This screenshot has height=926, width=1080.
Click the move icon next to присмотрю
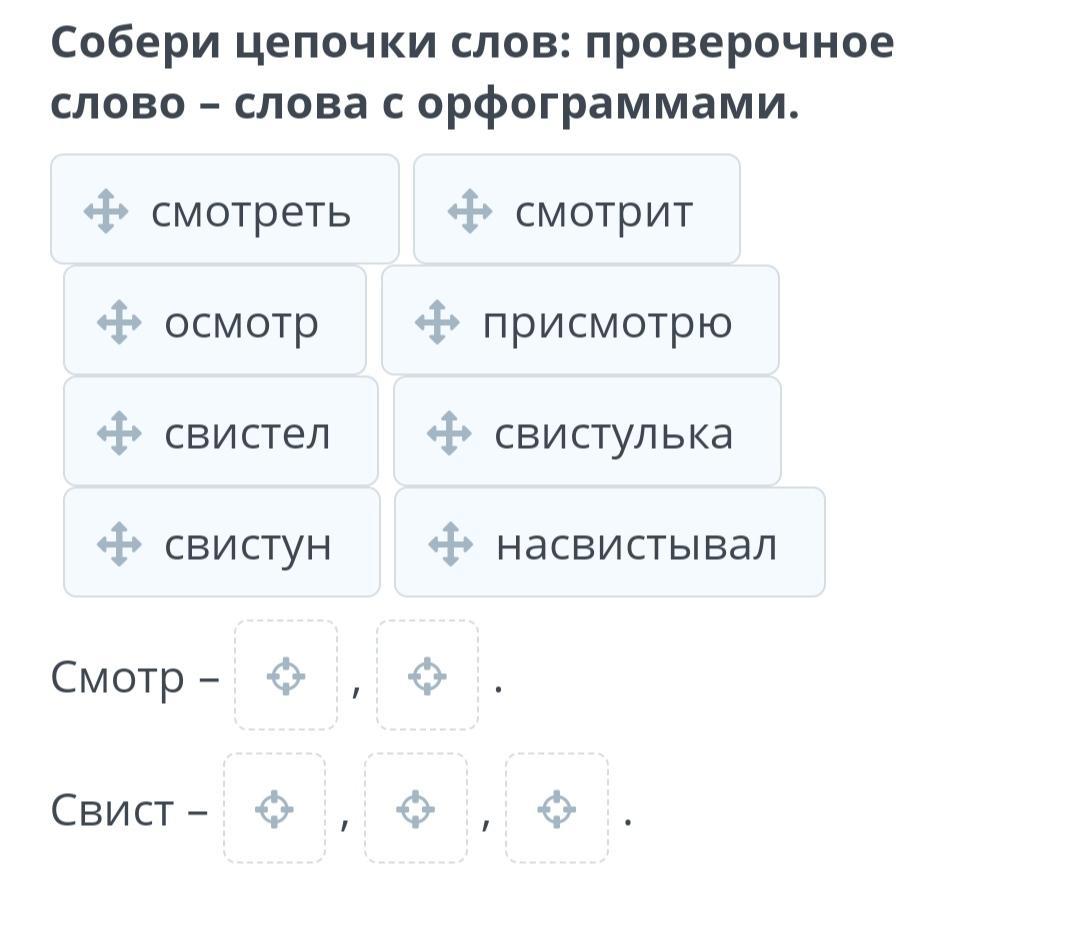[x=436, y=323]
